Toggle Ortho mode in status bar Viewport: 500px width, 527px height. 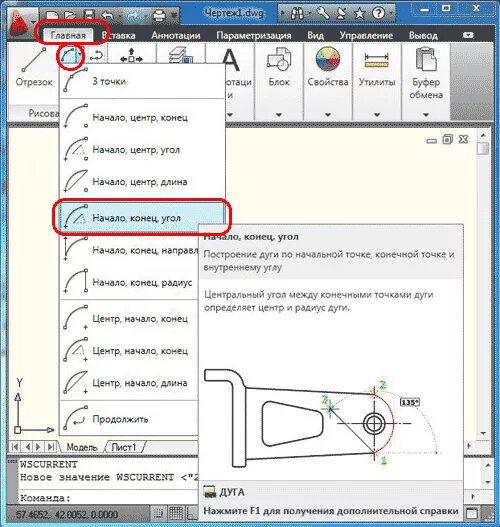pos(192,514)
